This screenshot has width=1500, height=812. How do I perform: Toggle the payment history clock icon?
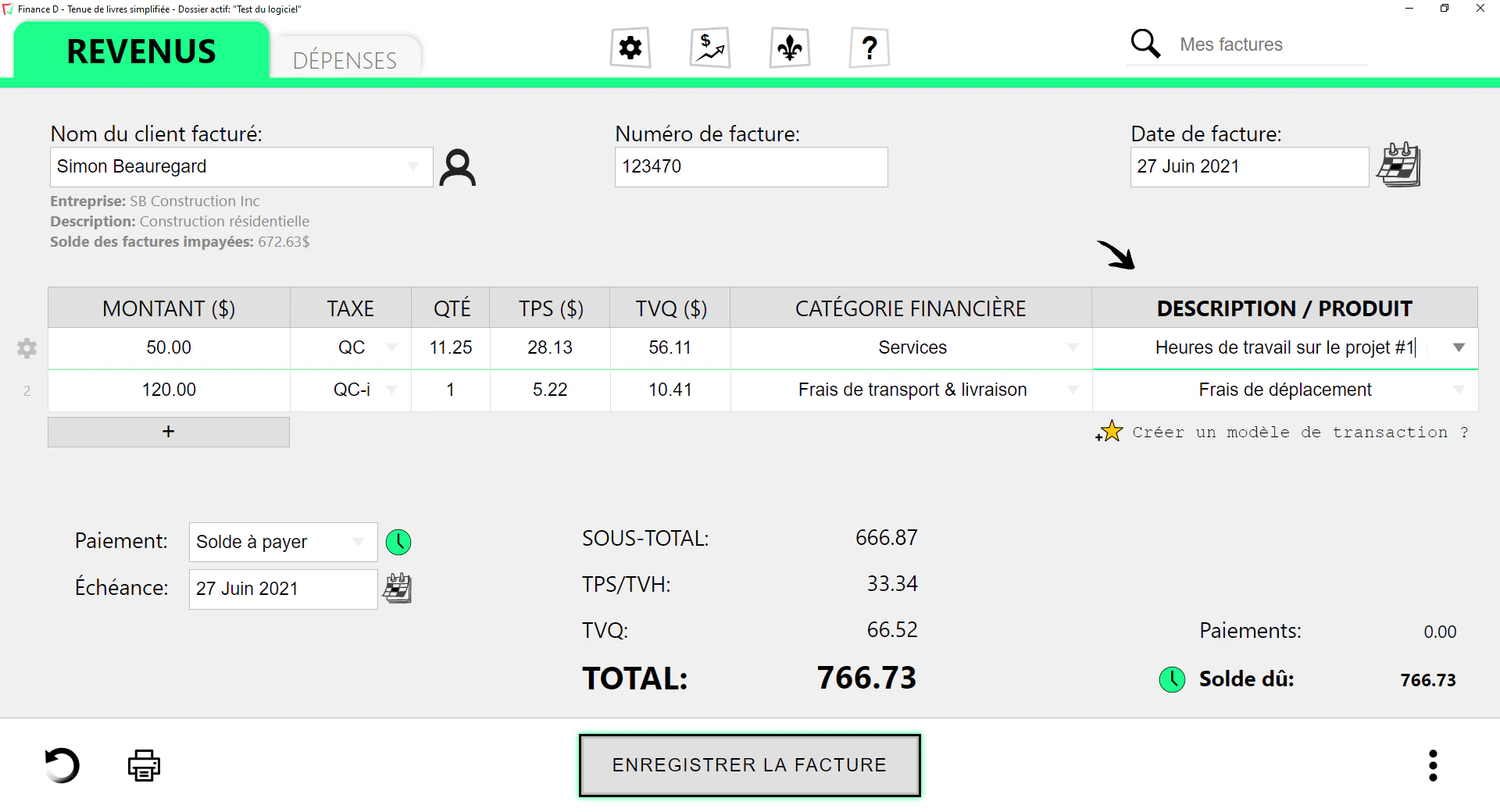(x=398, y=541)
